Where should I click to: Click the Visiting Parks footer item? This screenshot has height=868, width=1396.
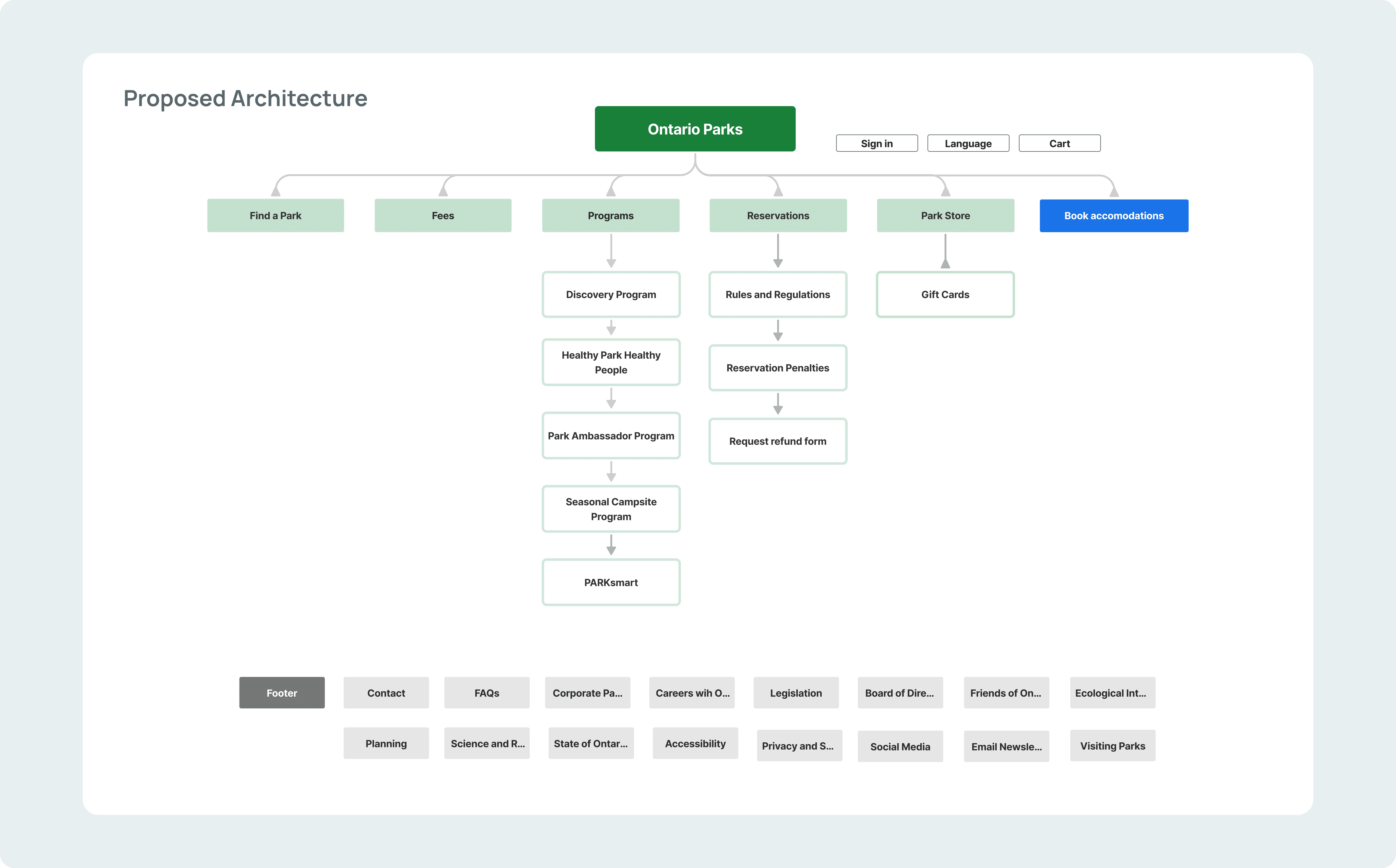tap(1112, 746)
